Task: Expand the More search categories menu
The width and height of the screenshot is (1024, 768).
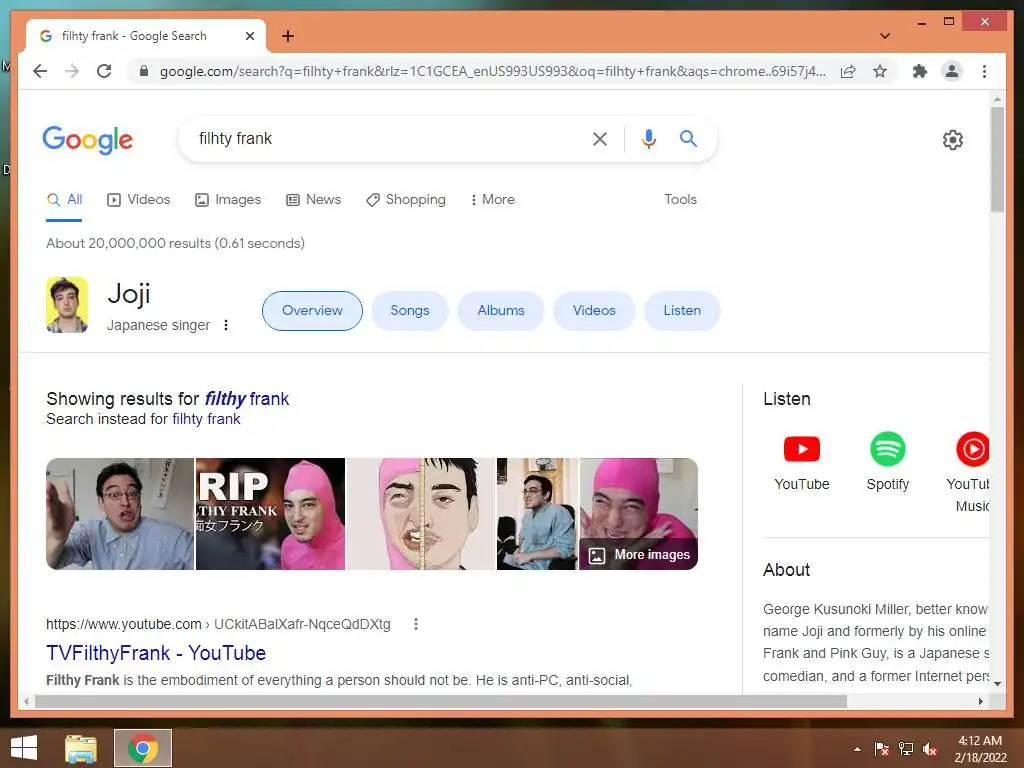Action: [x=492, y=200]
